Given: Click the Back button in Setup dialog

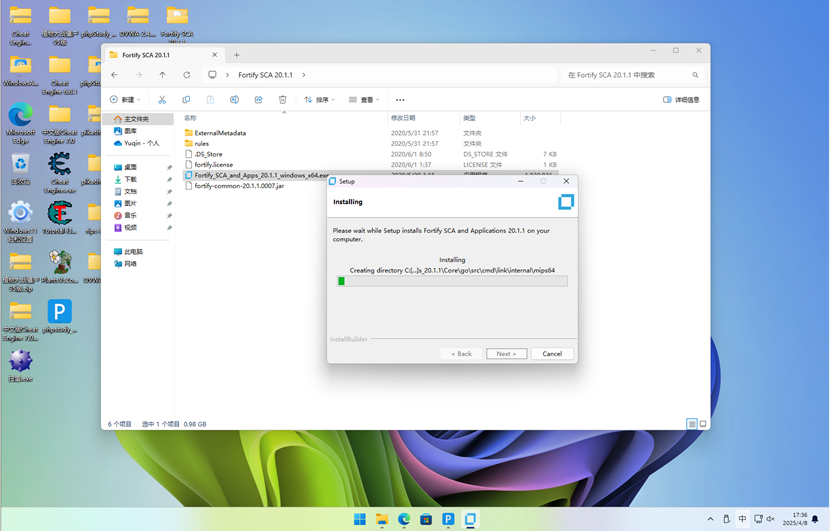Looking at the screenshot, I should click(461, 354).
